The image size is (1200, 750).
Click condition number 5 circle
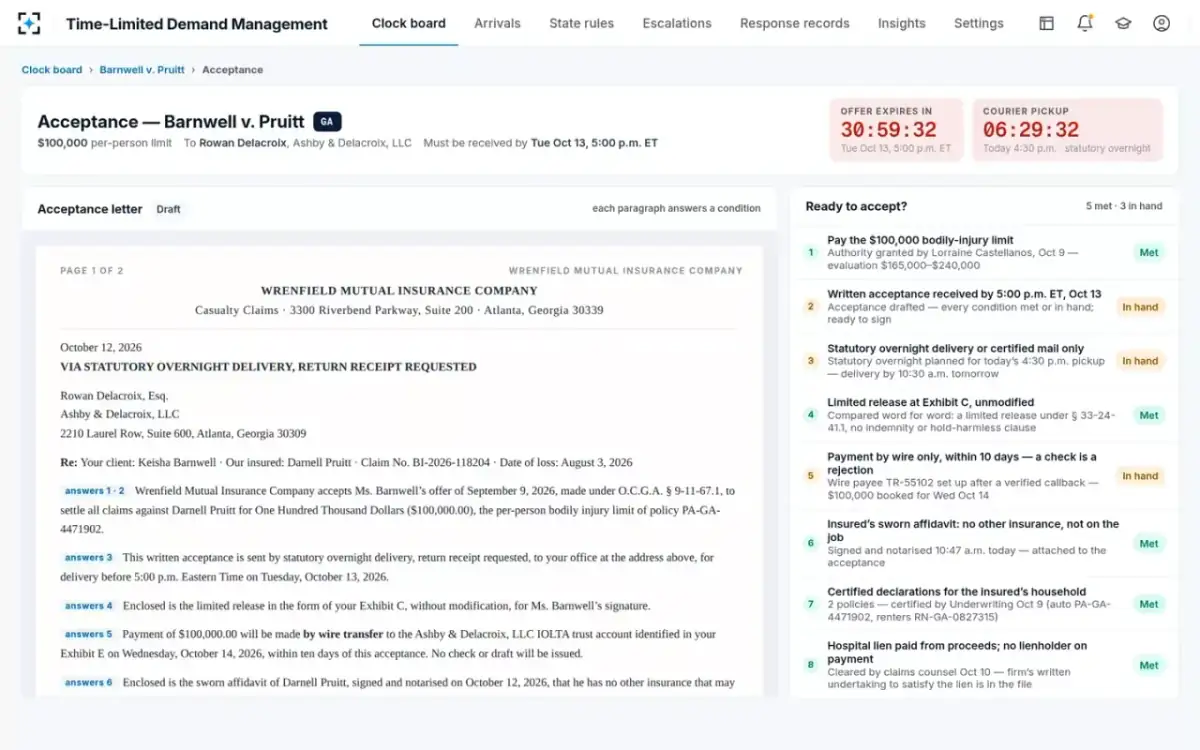click(x=811, y=476)
